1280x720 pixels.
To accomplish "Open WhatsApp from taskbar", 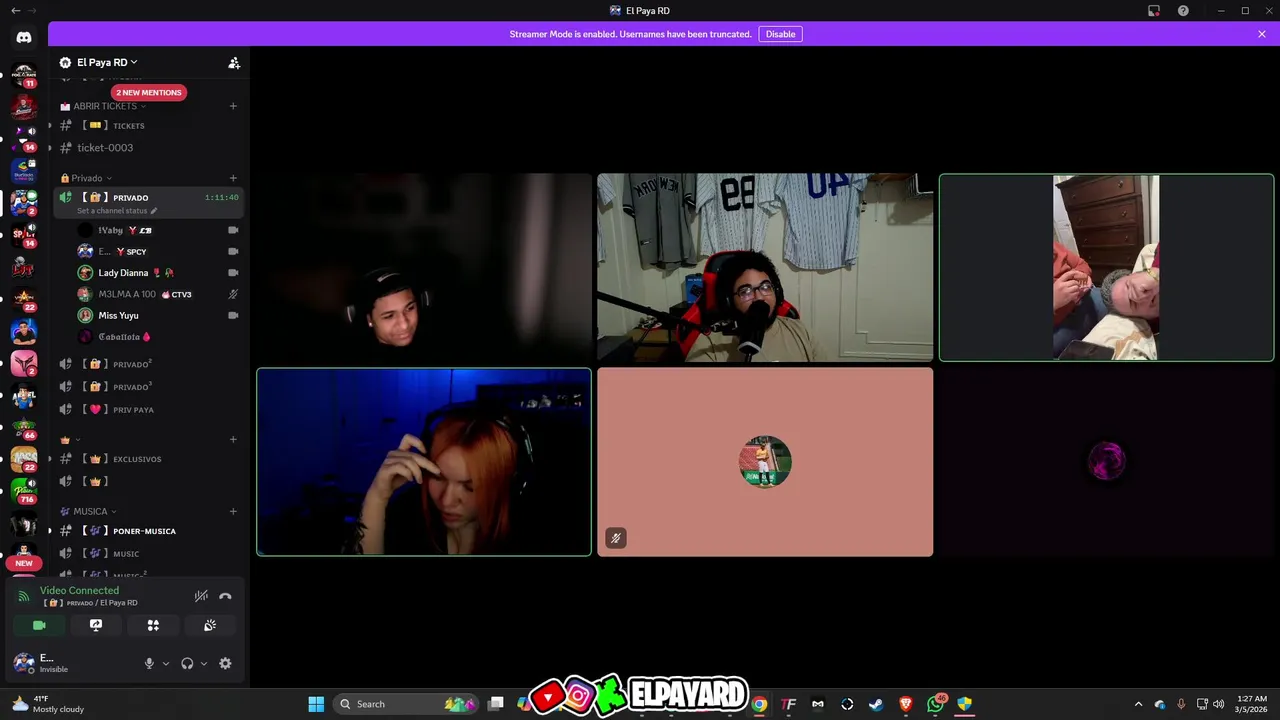I will point(935,704).
